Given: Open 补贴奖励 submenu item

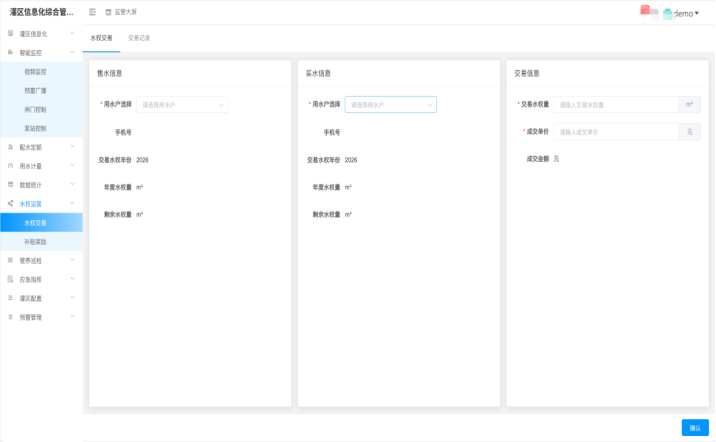Looking at the screenshot, I should tap(36, 242).
